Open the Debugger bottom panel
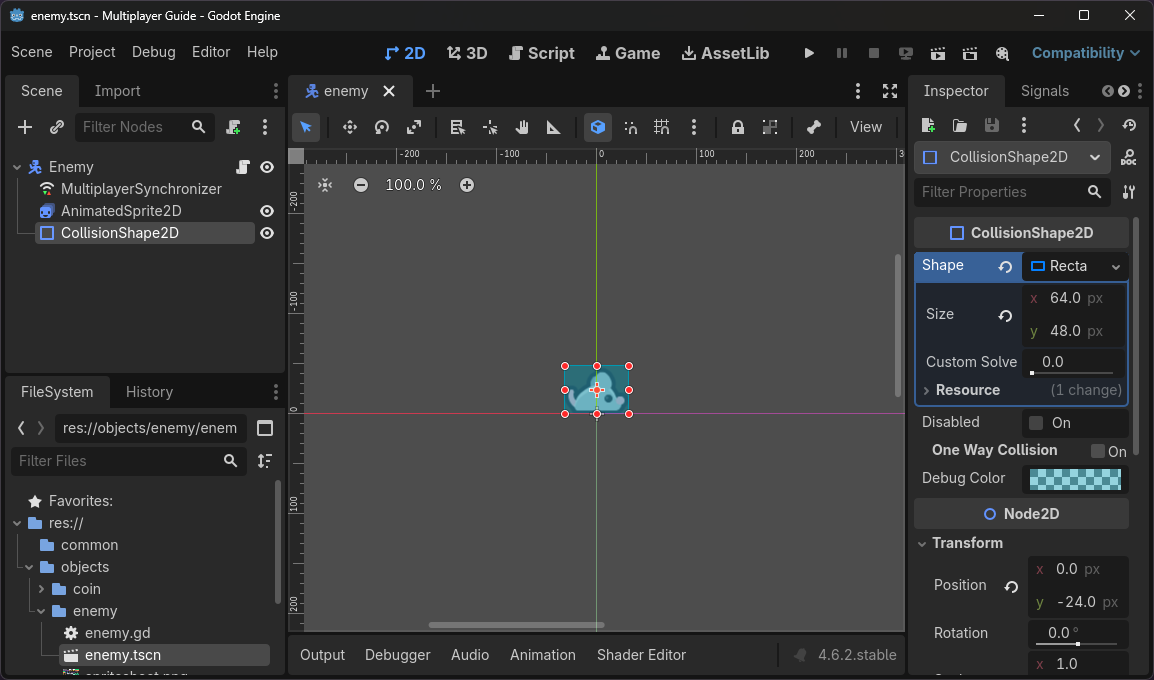1154x680 pixels. pyautogui.click(x=397, y=655)
